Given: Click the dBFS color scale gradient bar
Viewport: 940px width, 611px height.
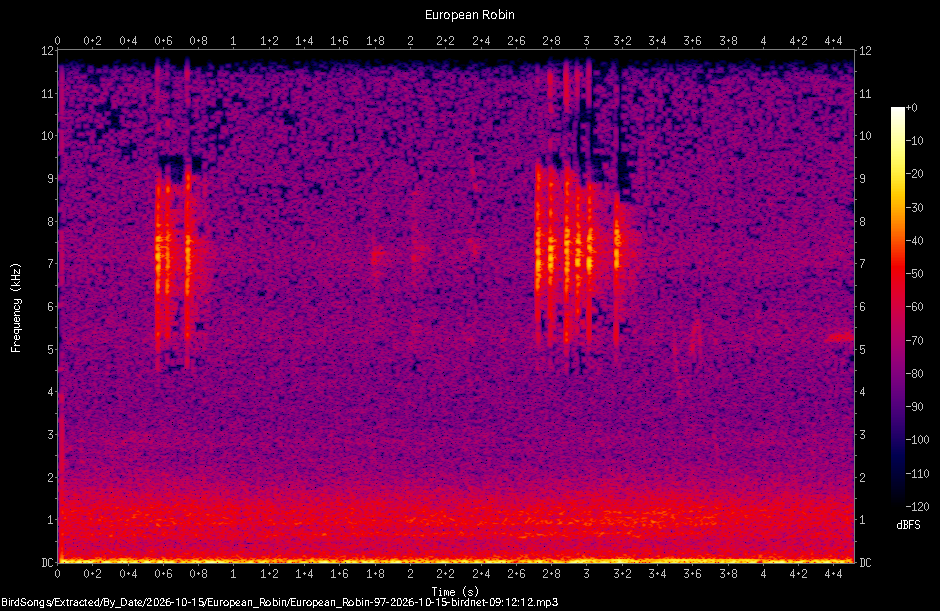Looking at the screenshot, I should tap(897, 307).
